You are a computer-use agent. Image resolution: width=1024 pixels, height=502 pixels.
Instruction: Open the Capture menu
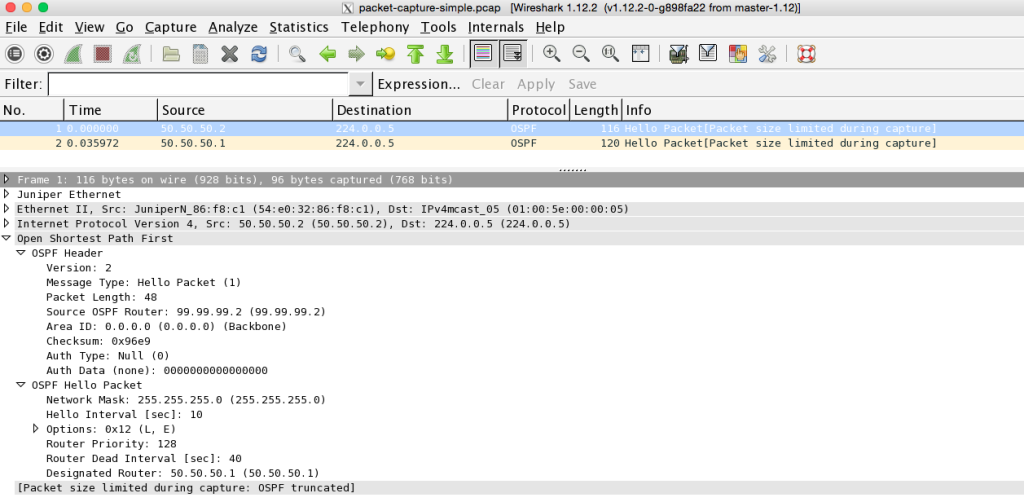(170, 27)
